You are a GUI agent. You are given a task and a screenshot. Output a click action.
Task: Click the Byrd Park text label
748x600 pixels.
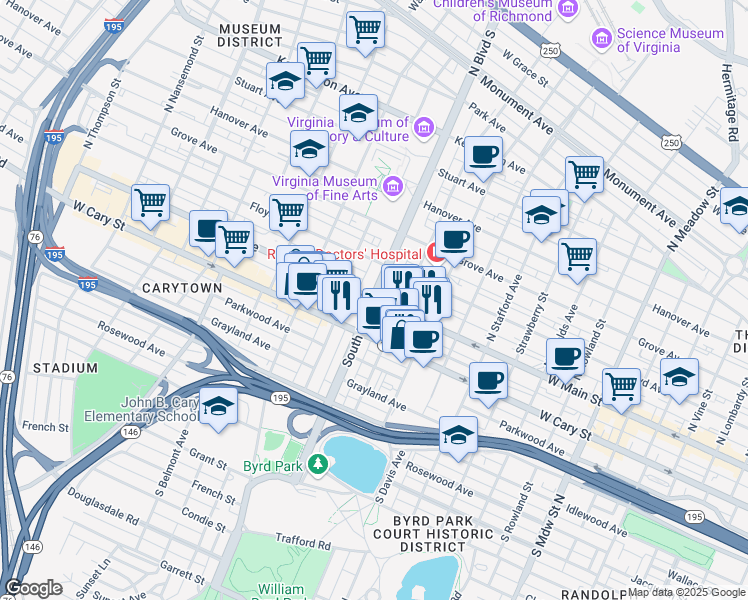click(272, 466)
